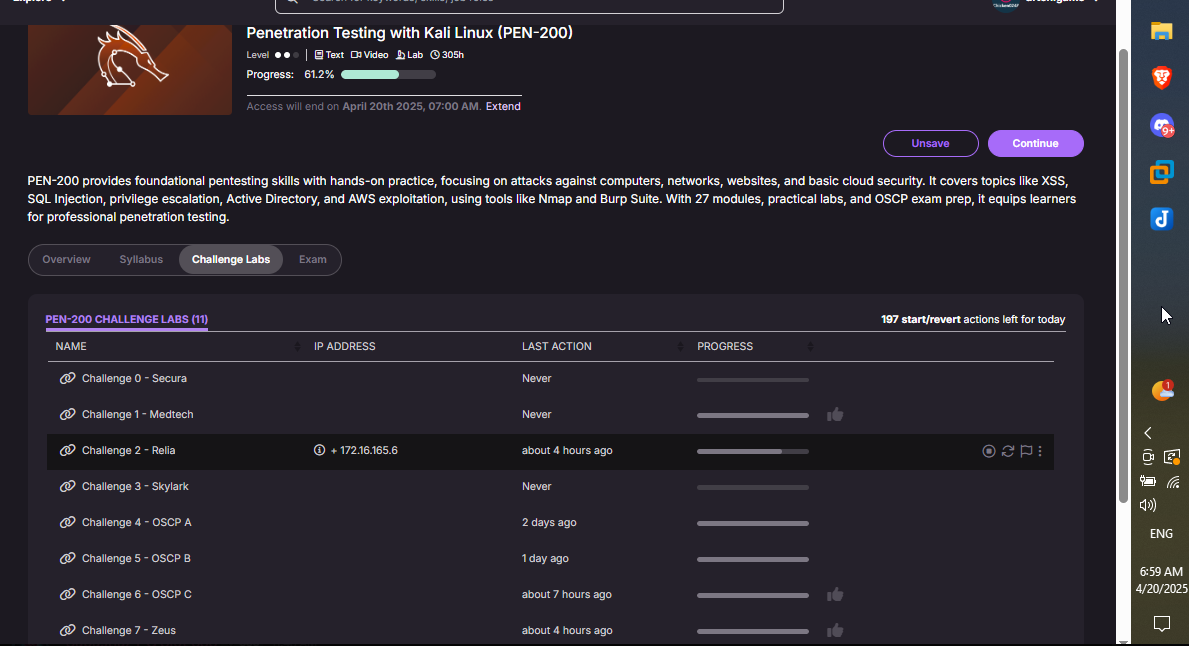Sort the table by the NAME column arrows

click(x=296, y=347)
